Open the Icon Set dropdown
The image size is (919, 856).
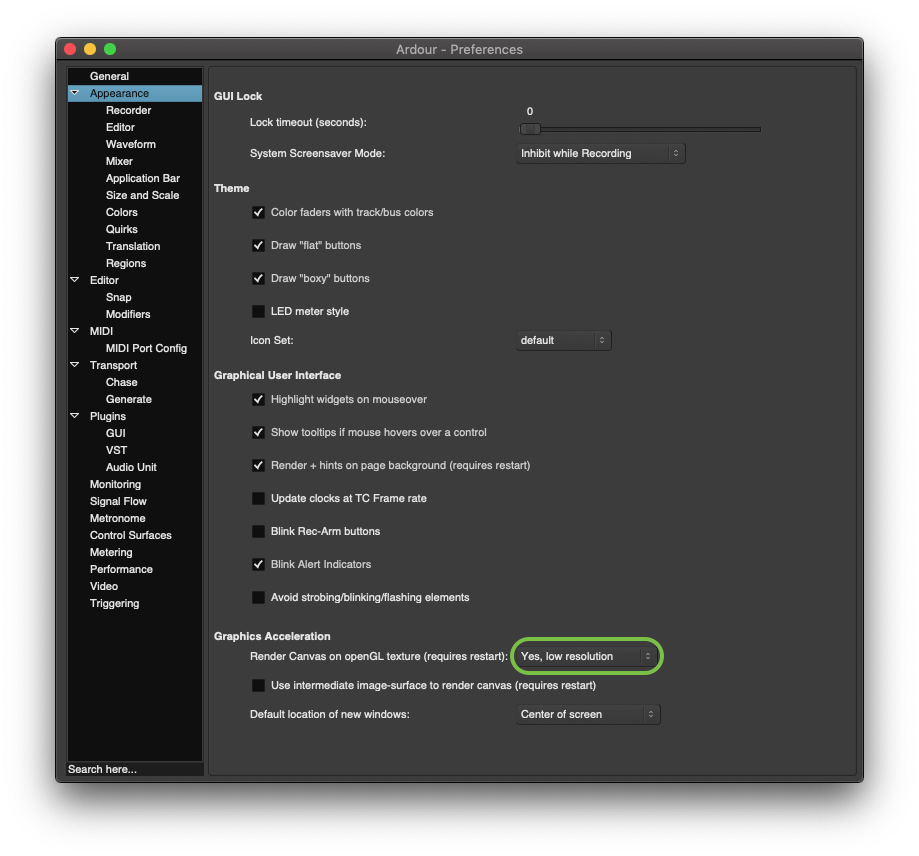tap(563, 341)
